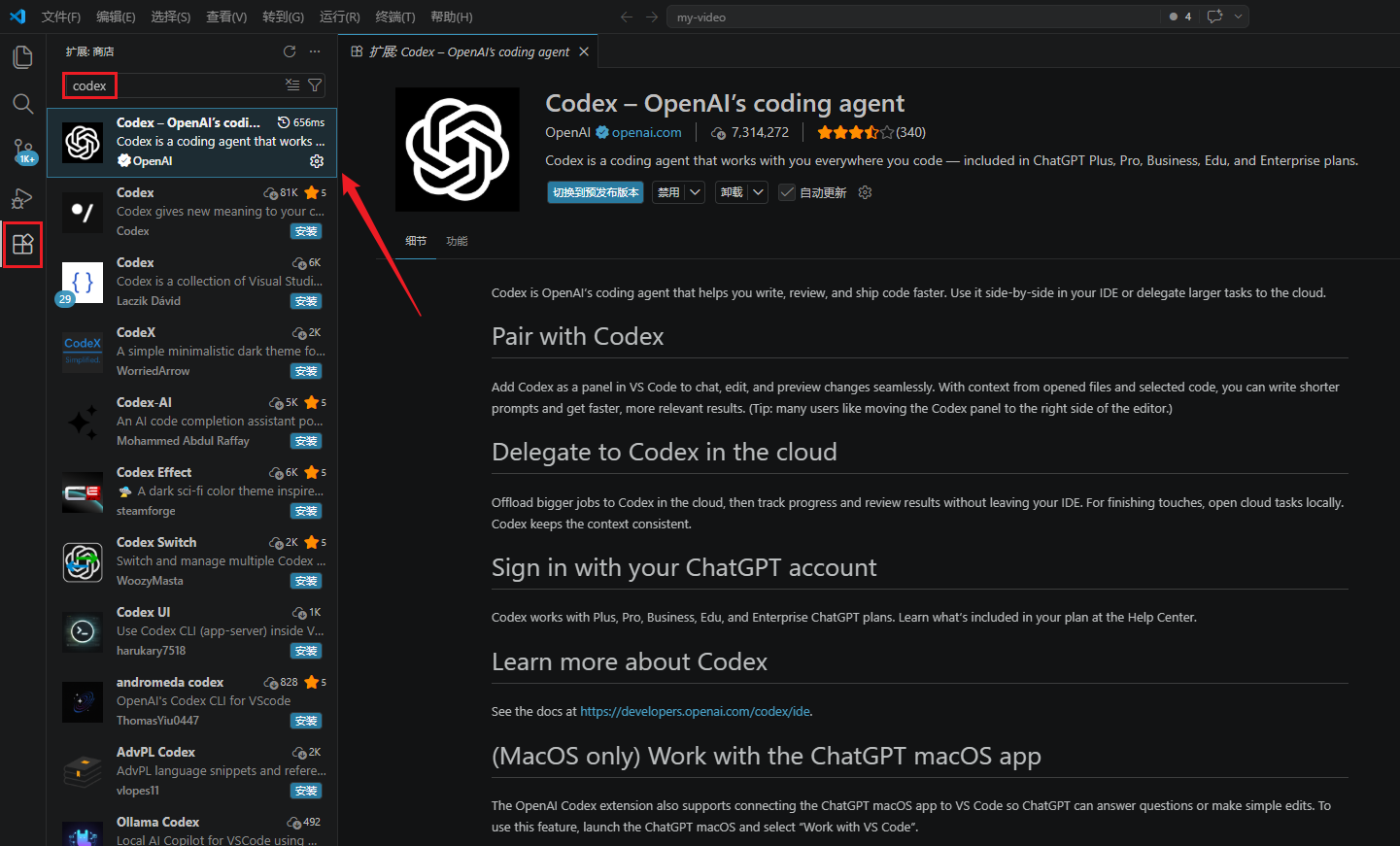
Task: Install the Codex-AI extension by Mohammed Abdul Raffay
Action: click(x=306, y=441)
